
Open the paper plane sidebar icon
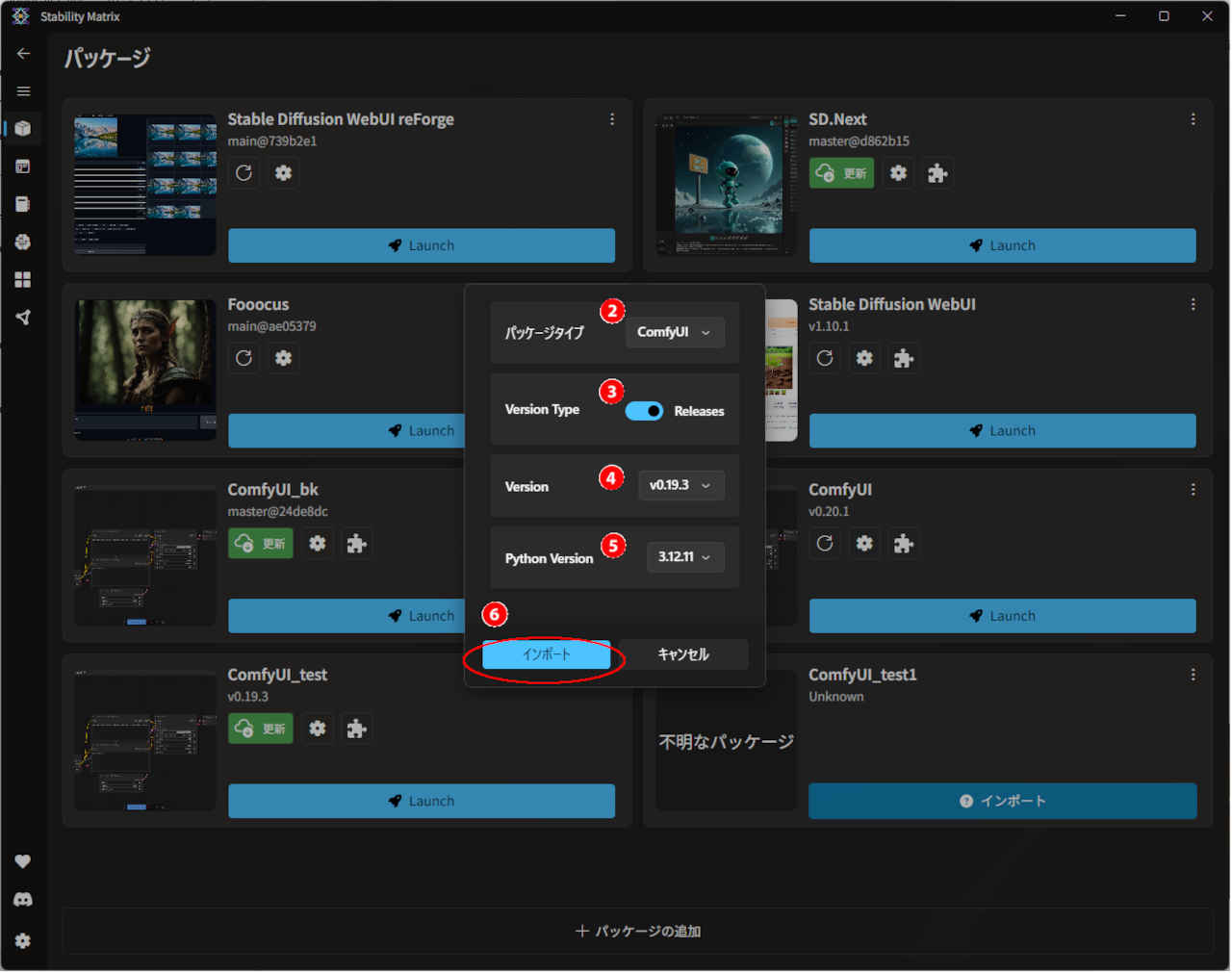click(x=23, y=318)
